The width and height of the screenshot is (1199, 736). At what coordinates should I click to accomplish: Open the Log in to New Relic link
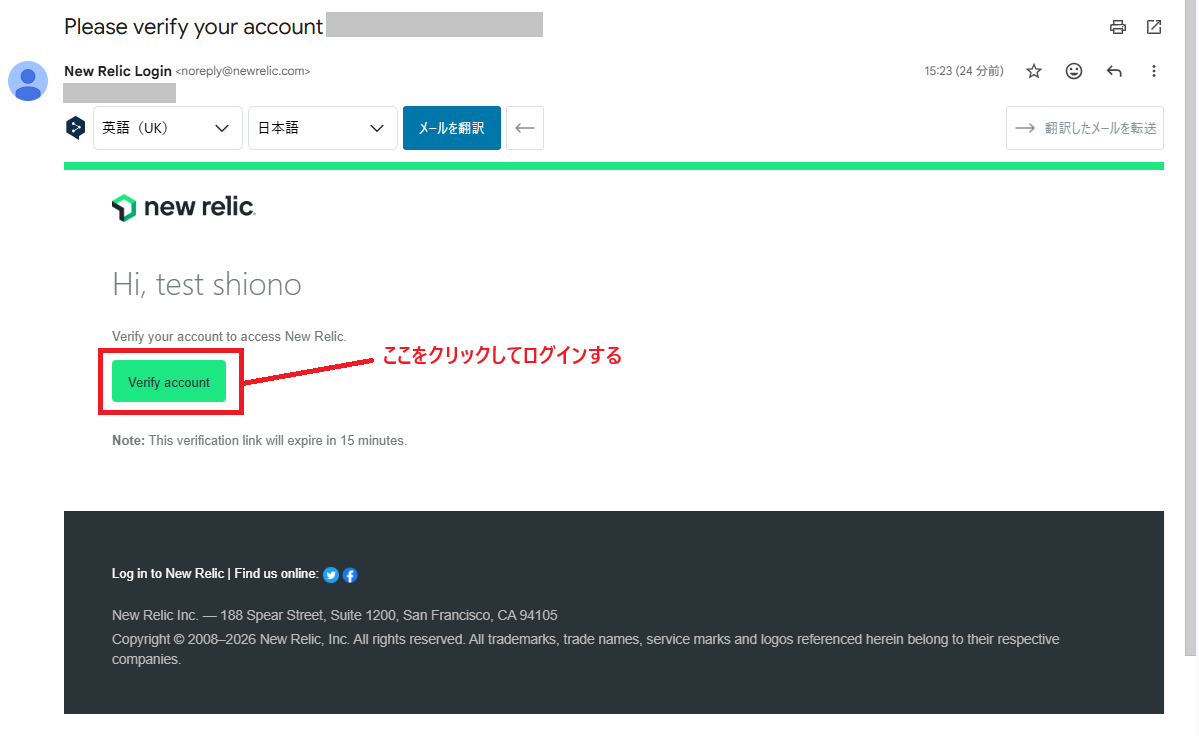coord(167,573)
